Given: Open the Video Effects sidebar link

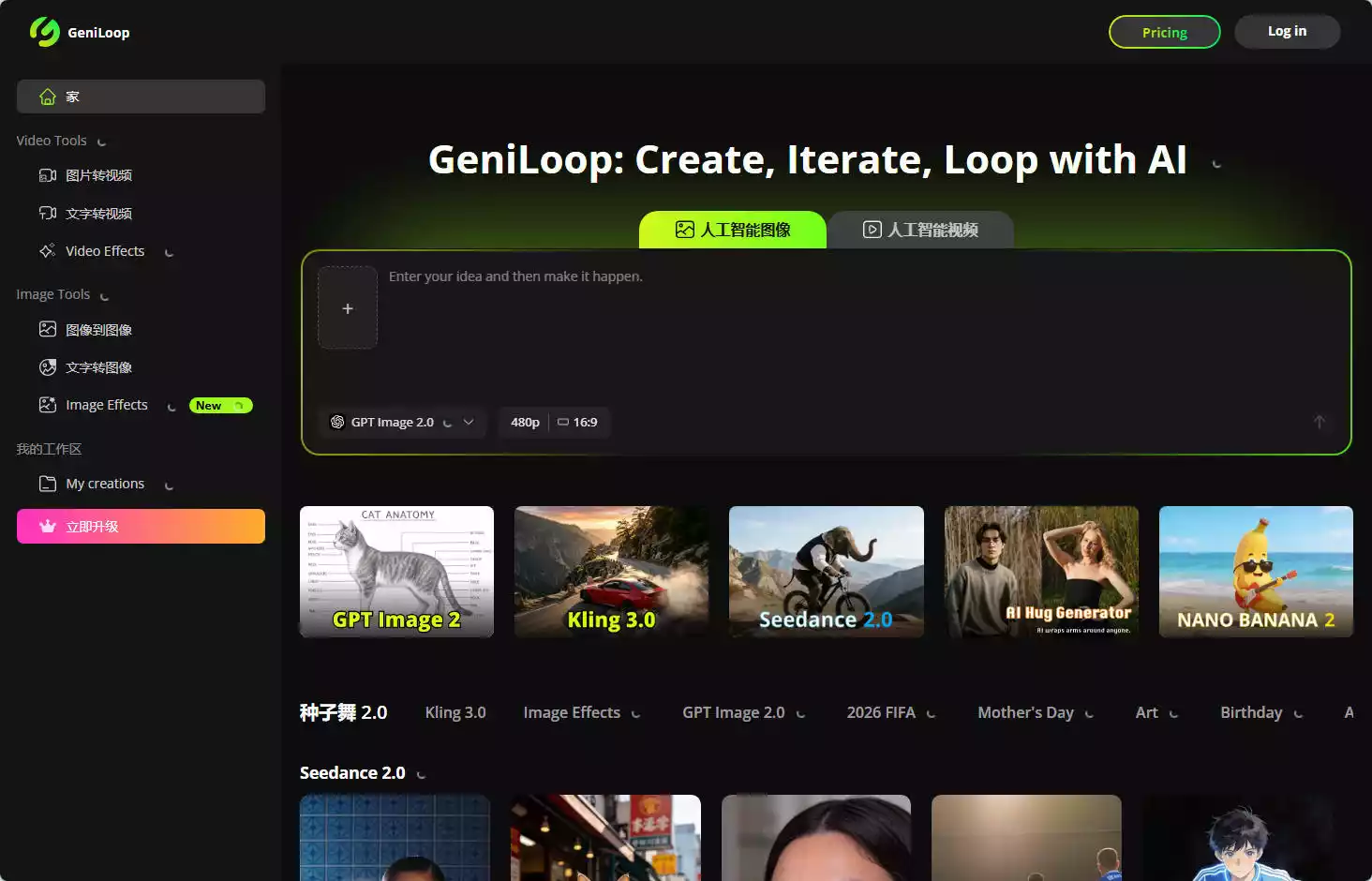Looking at the screenshot, I should click(x=105, y=250).
